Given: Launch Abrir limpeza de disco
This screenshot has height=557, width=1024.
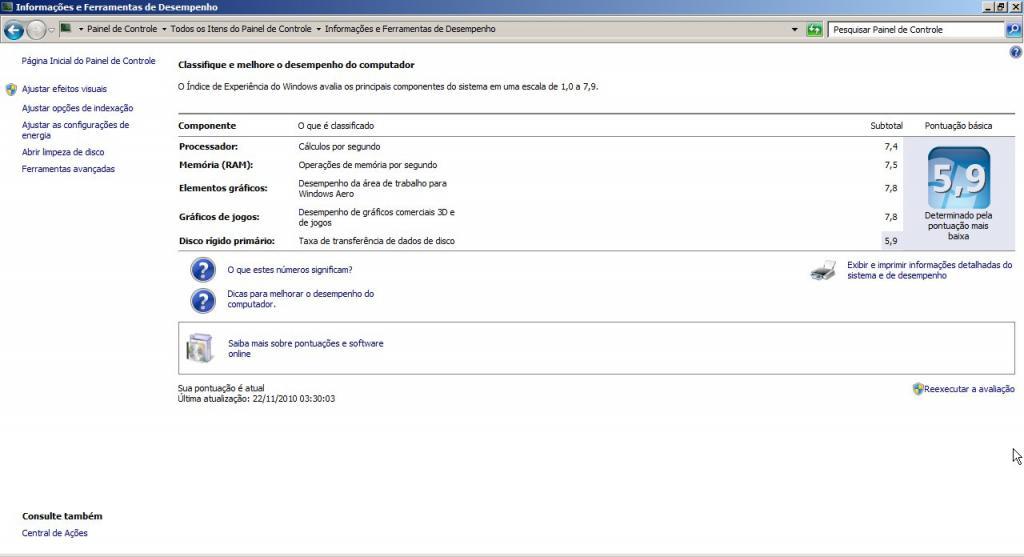Looking at the screenshot, I should click(63, 152).
